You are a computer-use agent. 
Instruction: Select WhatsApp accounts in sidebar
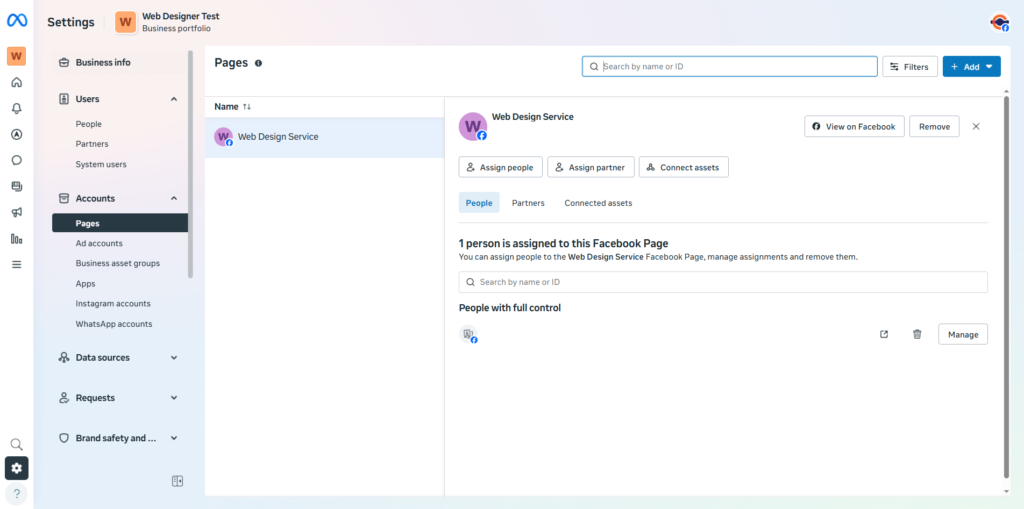point(114,324)
